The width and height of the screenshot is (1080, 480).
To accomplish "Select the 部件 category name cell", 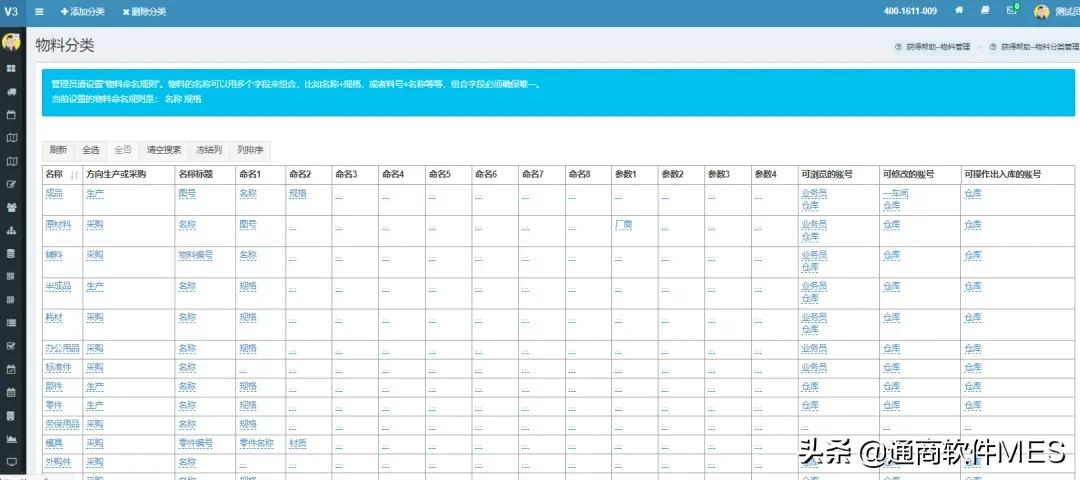I will click(54, 386).
